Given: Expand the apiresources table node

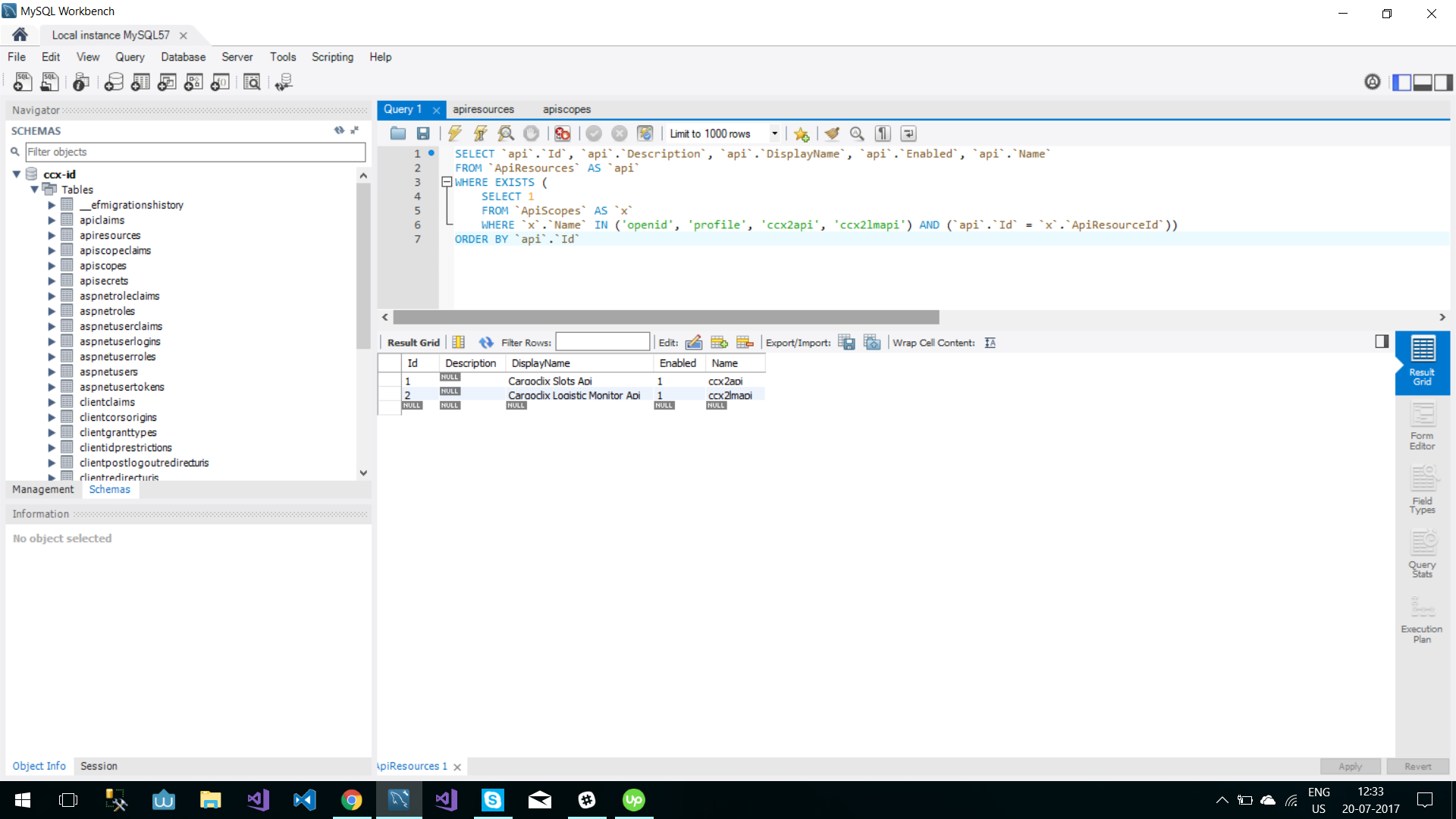Looking at the screenshot, I should 52,235.
